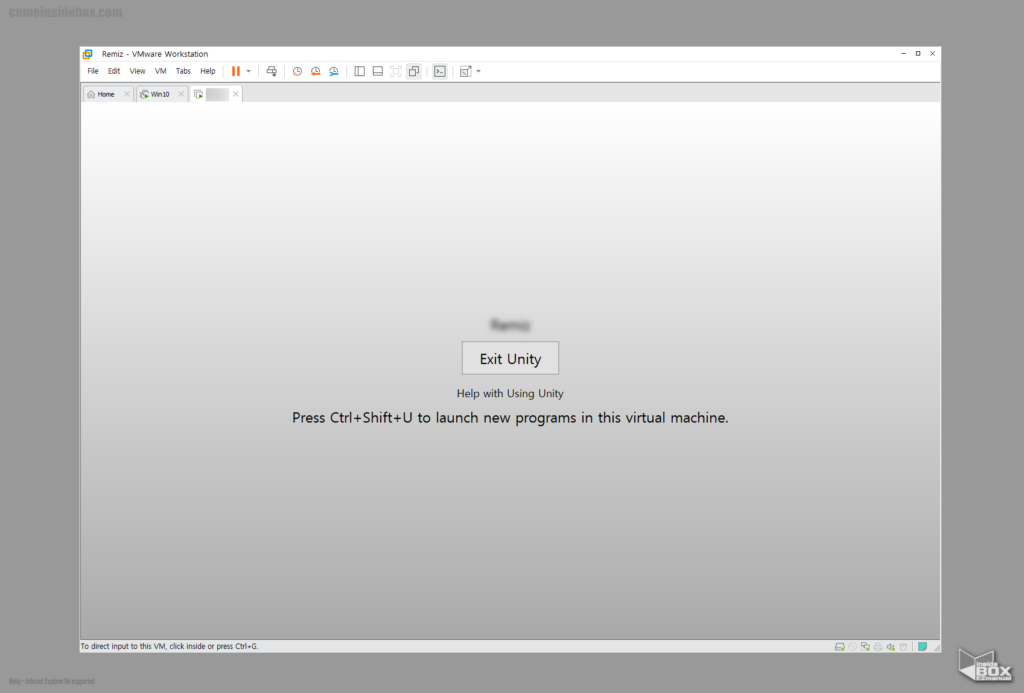This screenshot has width=1024, height=693.
Task: Open the Snapshot Manager icon
Action: [334, 71]
